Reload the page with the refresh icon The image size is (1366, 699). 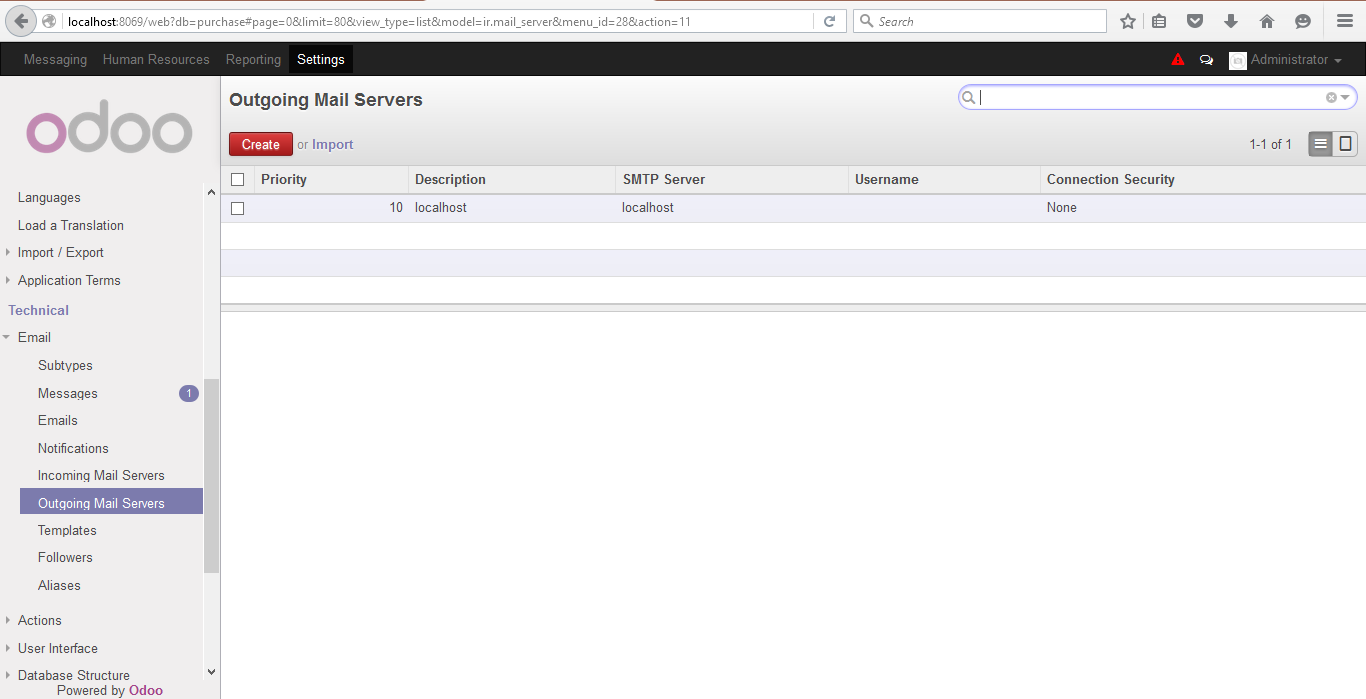click(x=829, y=21)
